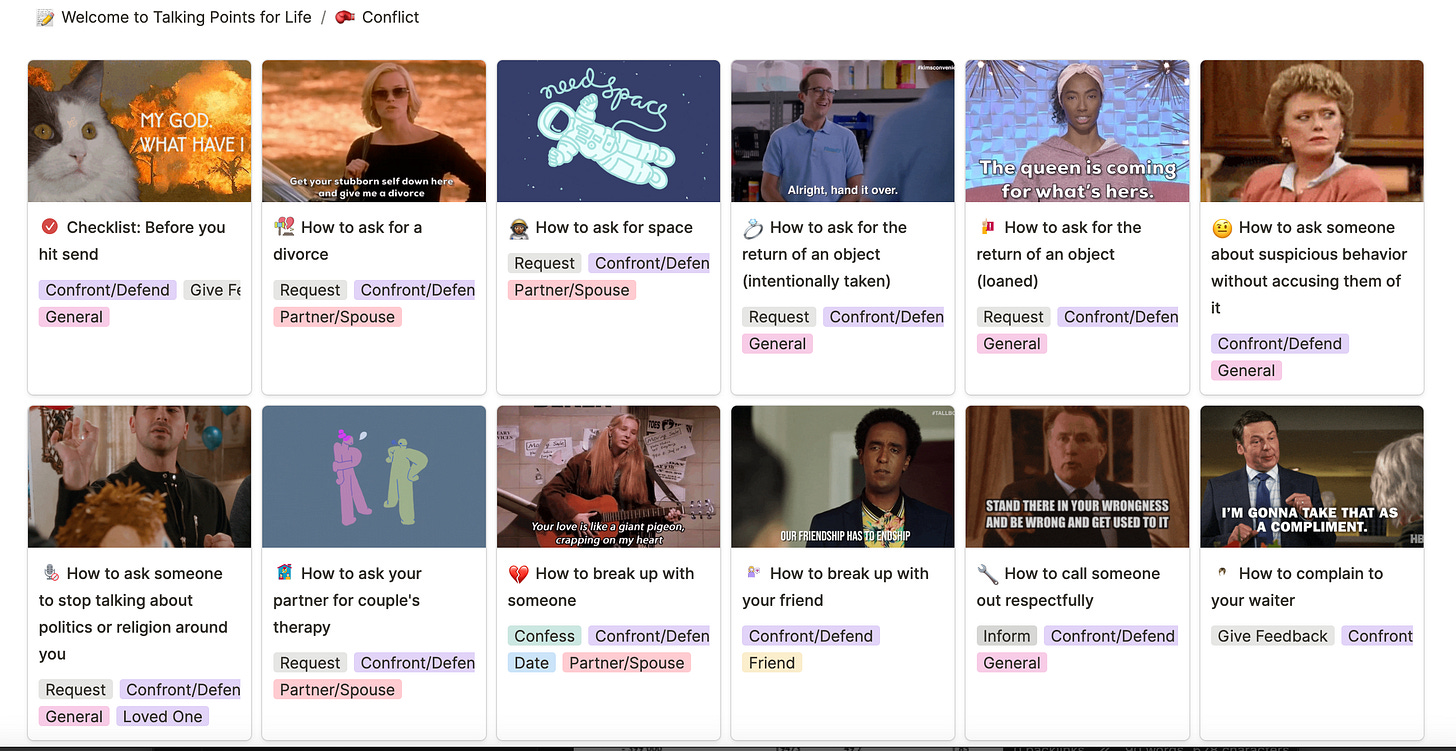
Task: Click the microphone icon on politics or religion card
Action: point(49,573)
